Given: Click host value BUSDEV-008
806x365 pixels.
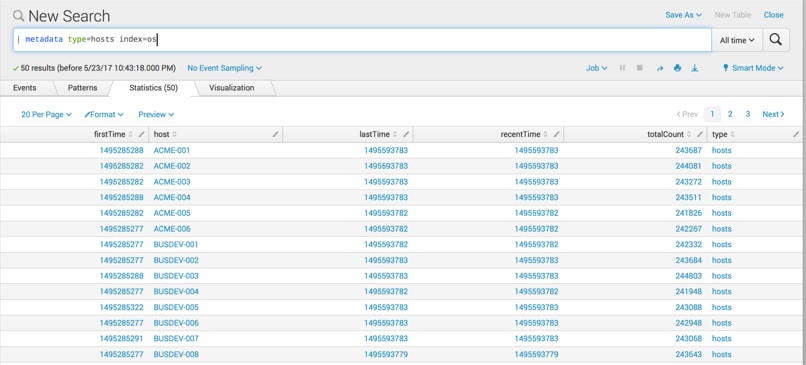Looking at the screenshot, I should (176, 354).
